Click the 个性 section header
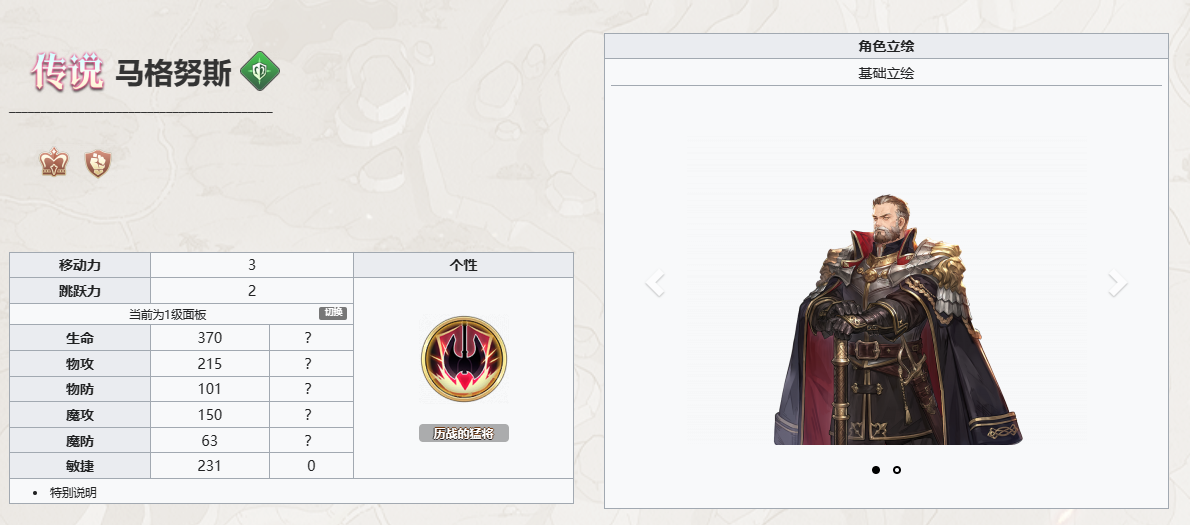 463,266
